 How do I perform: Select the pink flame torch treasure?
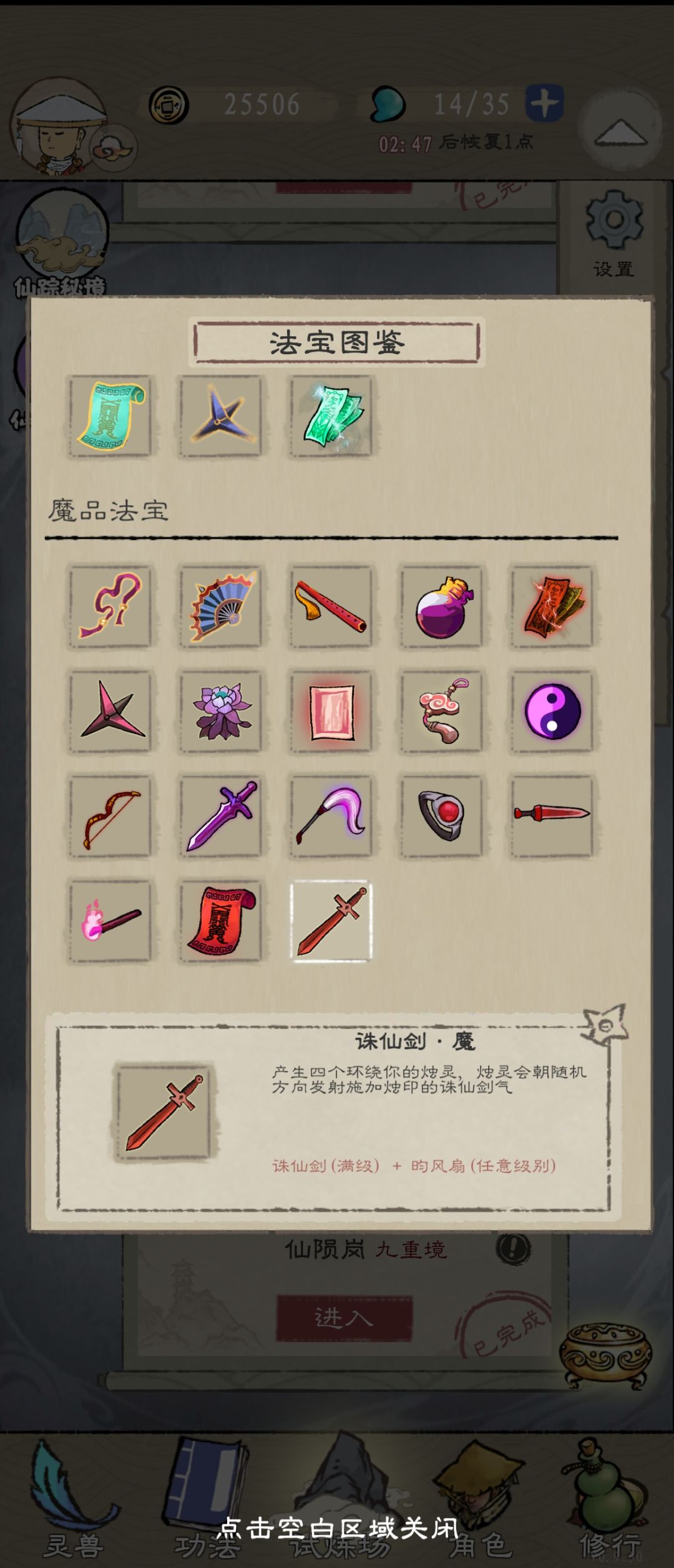point(110,921)
